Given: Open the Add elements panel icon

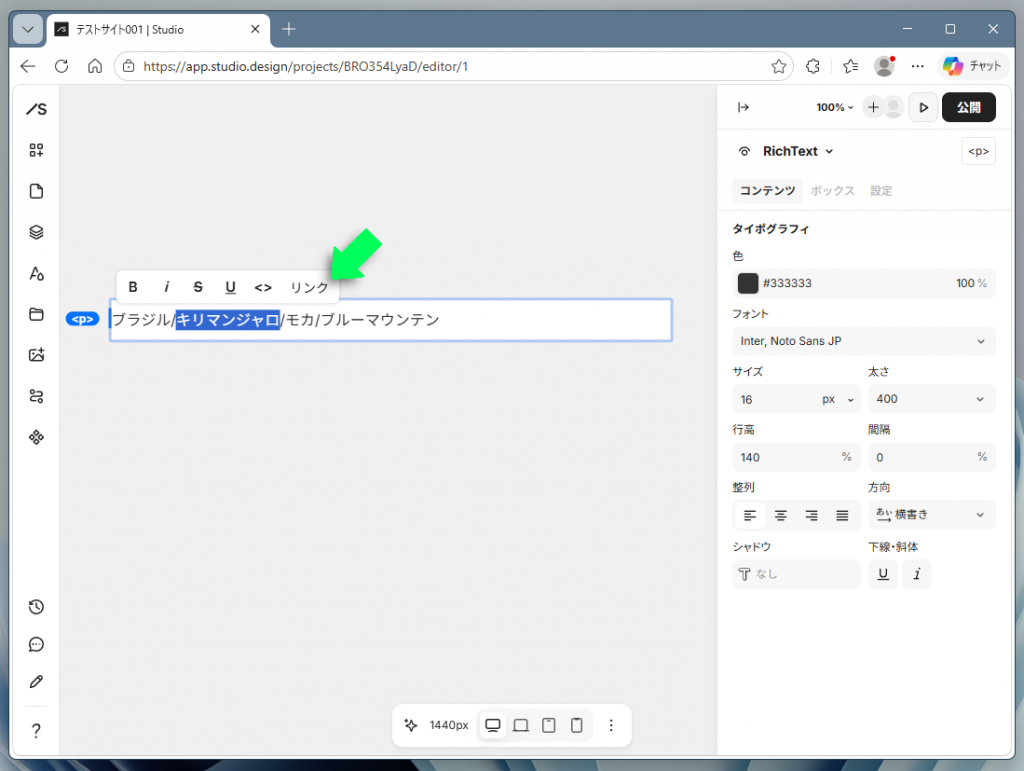Looking at the screenshot, I should click(37, 150).
